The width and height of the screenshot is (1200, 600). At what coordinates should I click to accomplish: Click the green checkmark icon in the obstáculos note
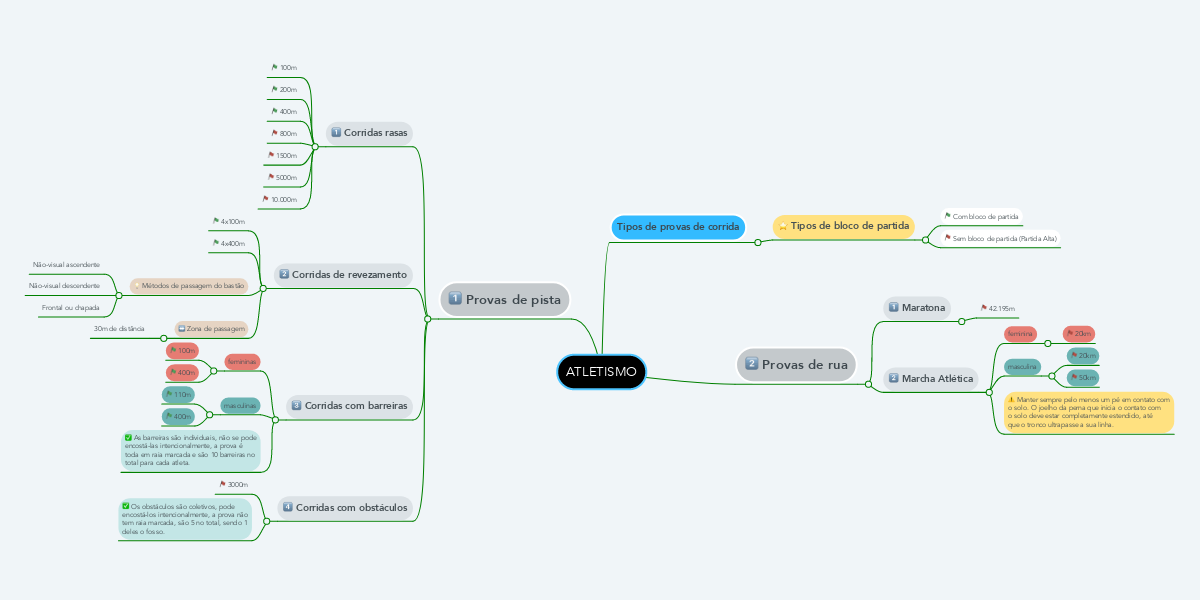pos(124,506)
